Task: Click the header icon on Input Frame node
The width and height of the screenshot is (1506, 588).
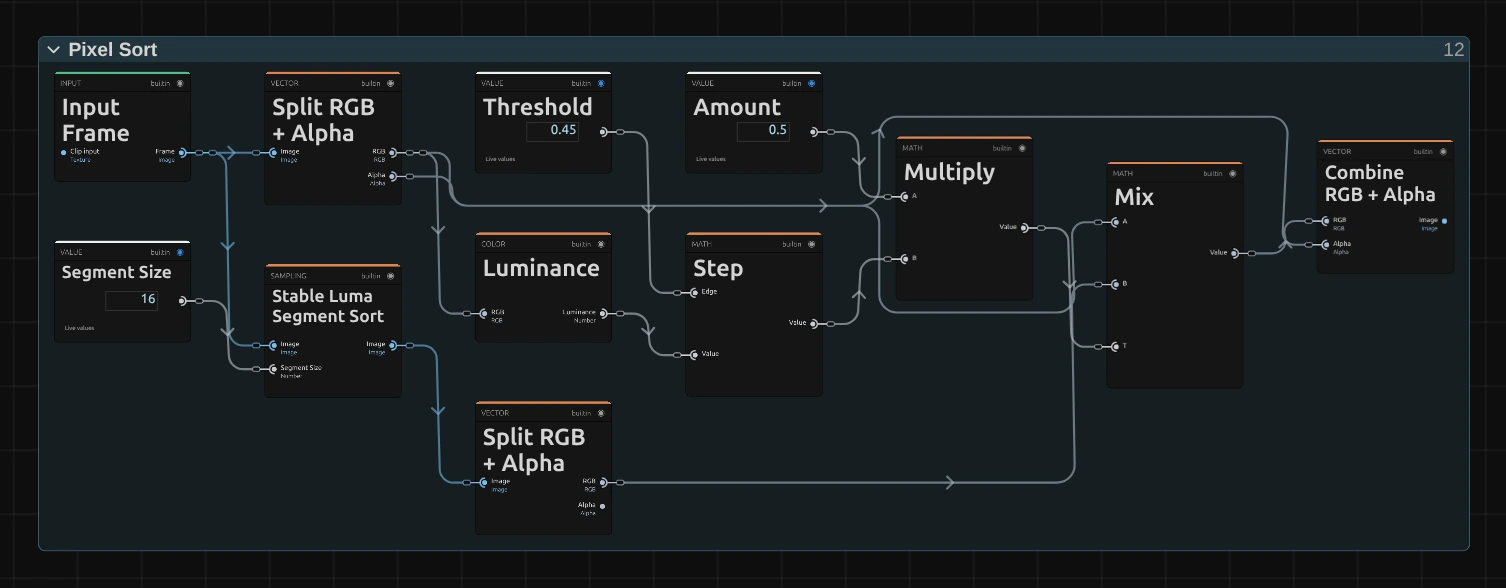Action: 180,84
